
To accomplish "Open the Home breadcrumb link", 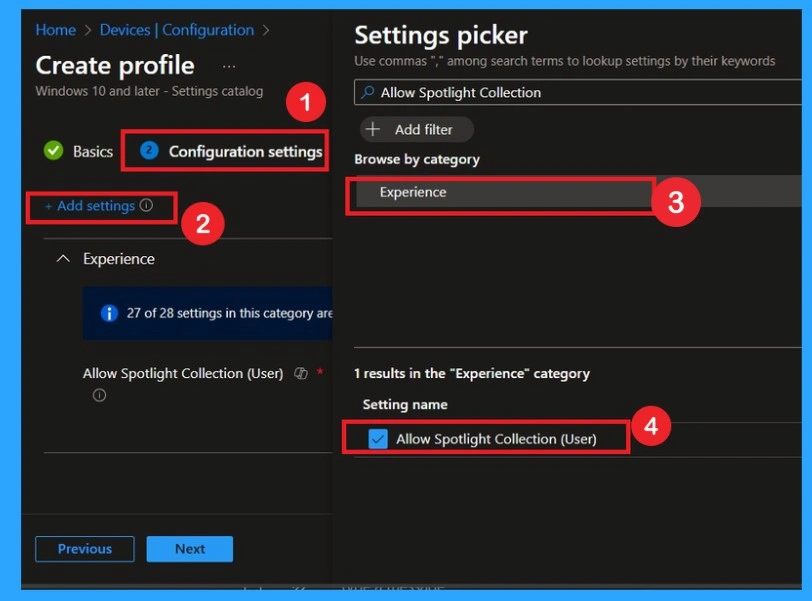I will click(x=55, y=30).
